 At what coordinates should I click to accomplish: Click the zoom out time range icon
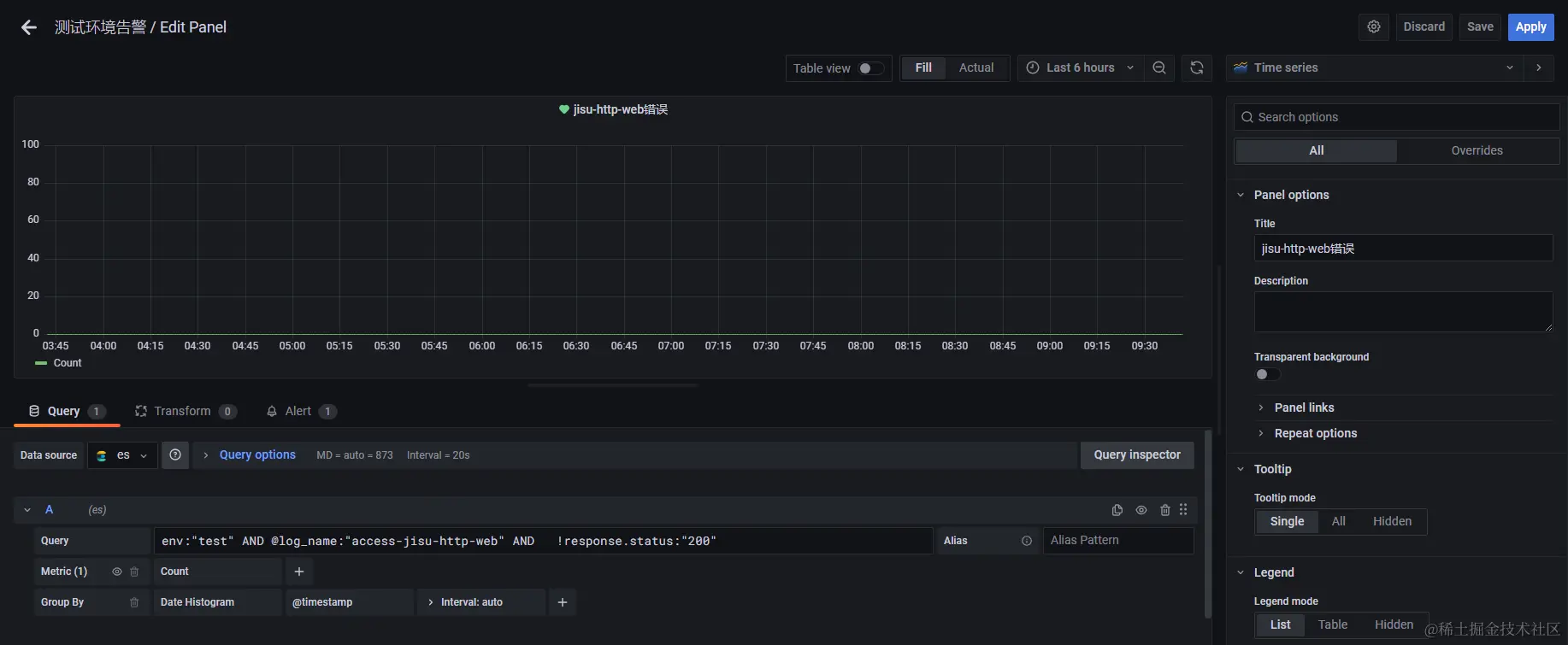pyautogui.click(x=1159, y=67)
